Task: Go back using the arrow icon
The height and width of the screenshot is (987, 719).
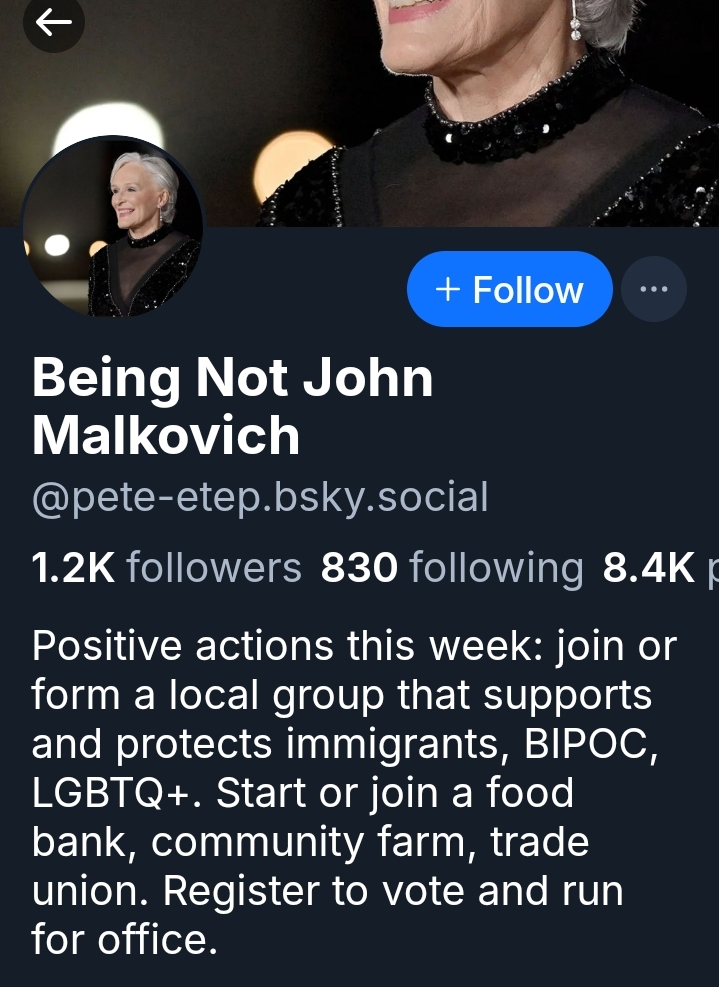Action: click(53, 22)
